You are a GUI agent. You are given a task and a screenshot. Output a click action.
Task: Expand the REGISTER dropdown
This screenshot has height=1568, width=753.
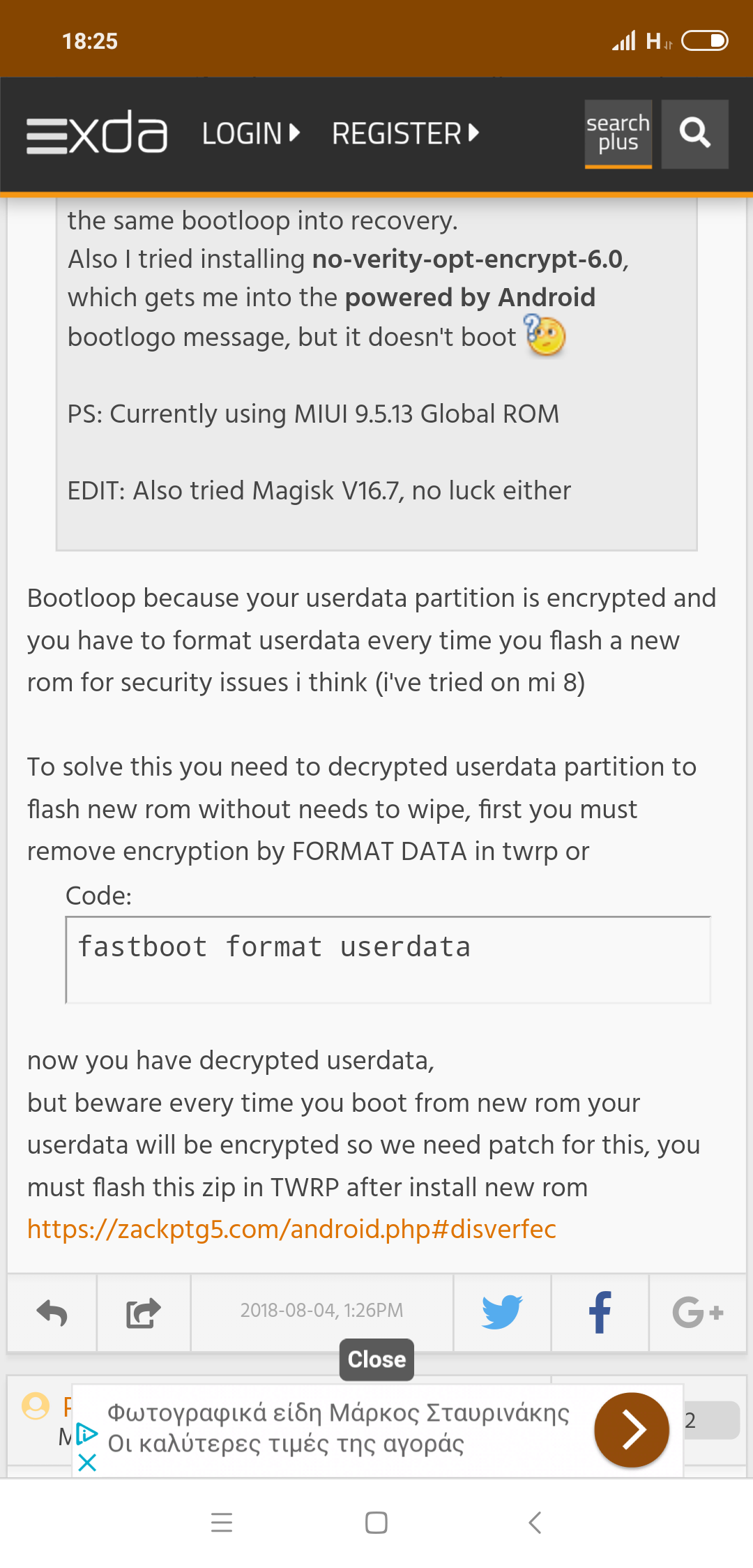(x=405, y=134)
